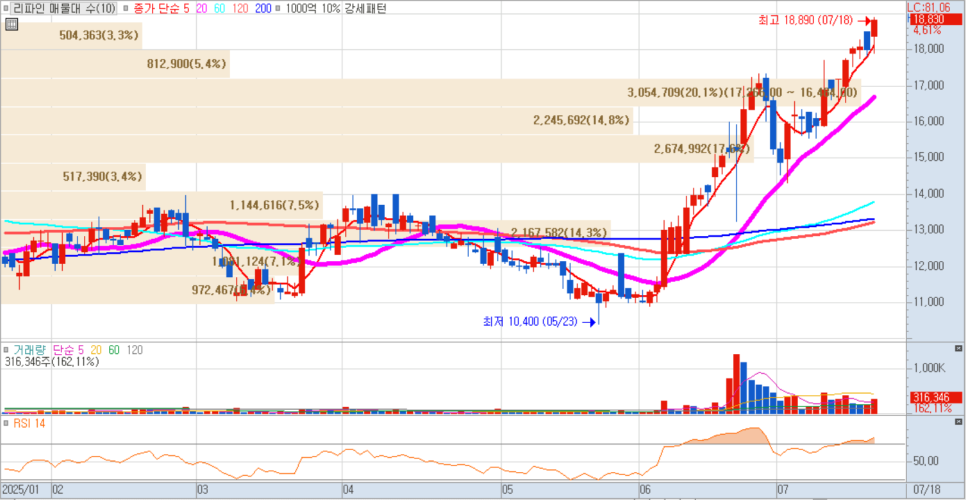Image resolution: width=966 pixels, height=500 pixels.
Task: Click the 18,000 price axis label
Action: [x=928, y=49]
